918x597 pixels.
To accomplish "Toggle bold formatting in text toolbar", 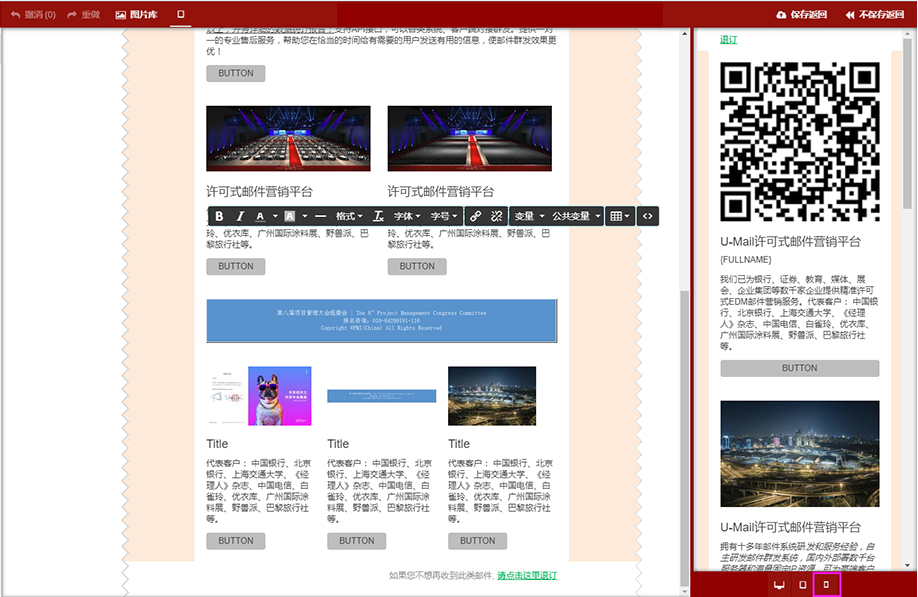I will [220, 216].
